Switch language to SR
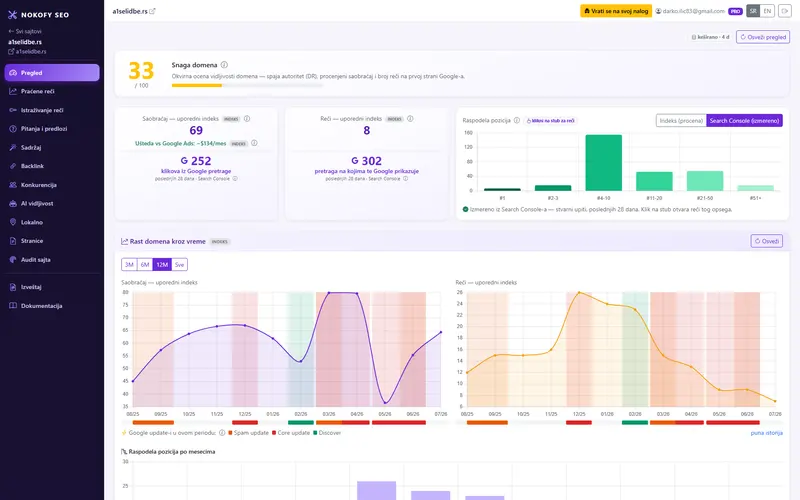This screenshot has height=500, width=800. (x=753, y=11)
